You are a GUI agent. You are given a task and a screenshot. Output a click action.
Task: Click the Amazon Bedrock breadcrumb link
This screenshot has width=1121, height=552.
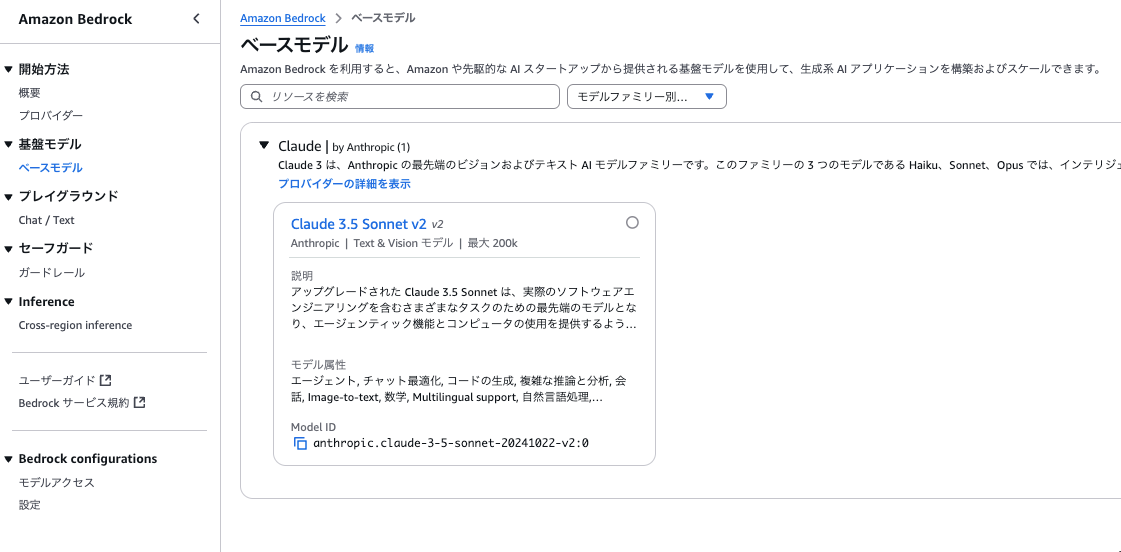click(283, 19)
